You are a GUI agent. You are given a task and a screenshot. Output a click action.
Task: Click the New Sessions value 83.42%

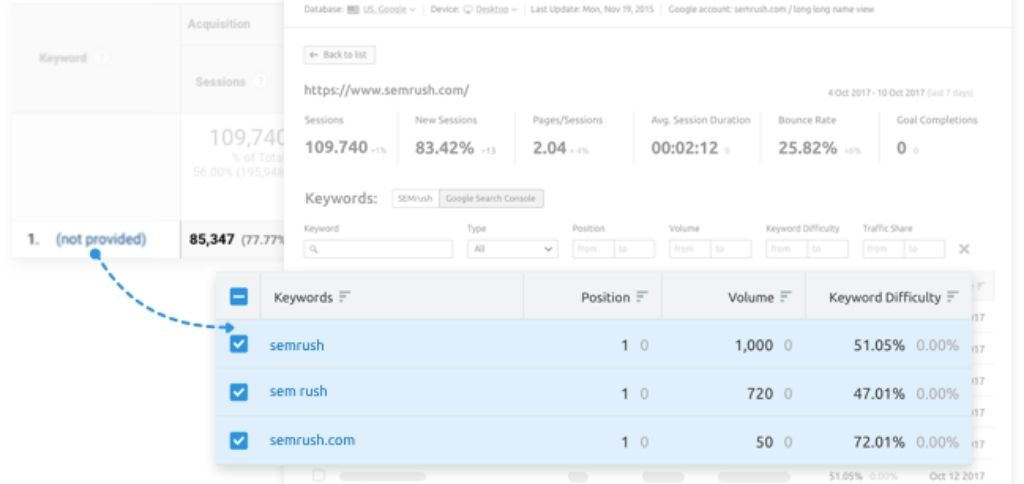point(445,148)
